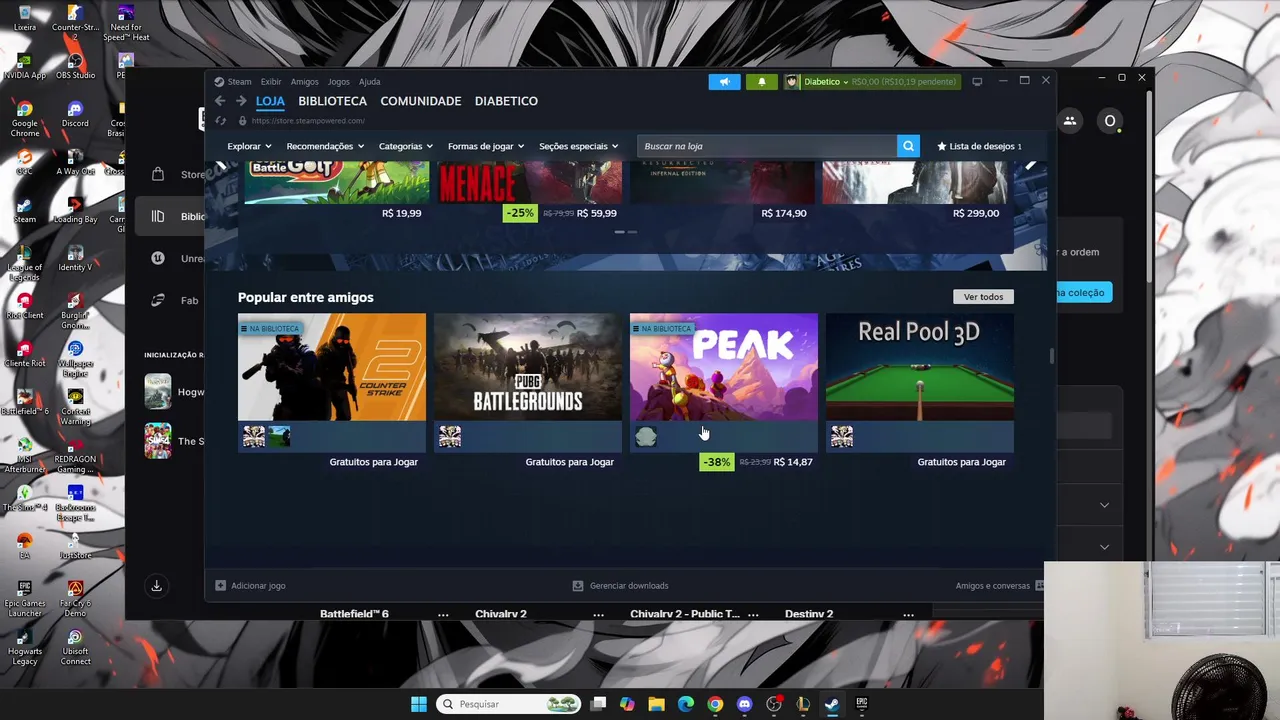This screenshot has width=1280, height=720.
Task: Open Lista de desejos wishlist
Action: click(x=979, y=146)
